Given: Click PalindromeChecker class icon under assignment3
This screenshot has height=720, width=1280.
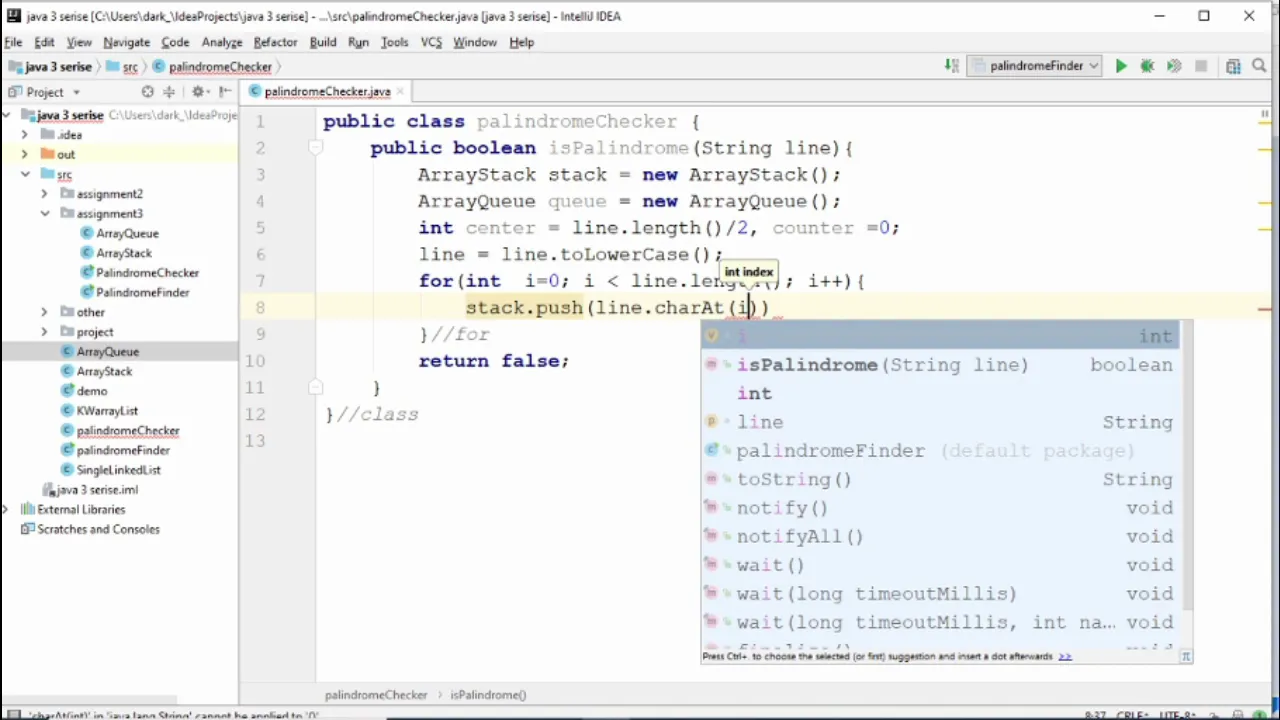Looking at the screenshot, I should pyautogui.click(x=87, y=273).
